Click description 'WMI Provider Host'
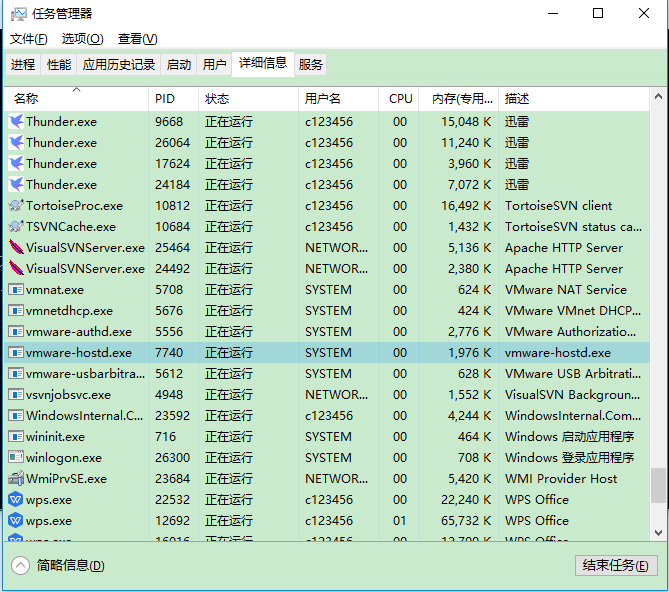 click(561, 479)
